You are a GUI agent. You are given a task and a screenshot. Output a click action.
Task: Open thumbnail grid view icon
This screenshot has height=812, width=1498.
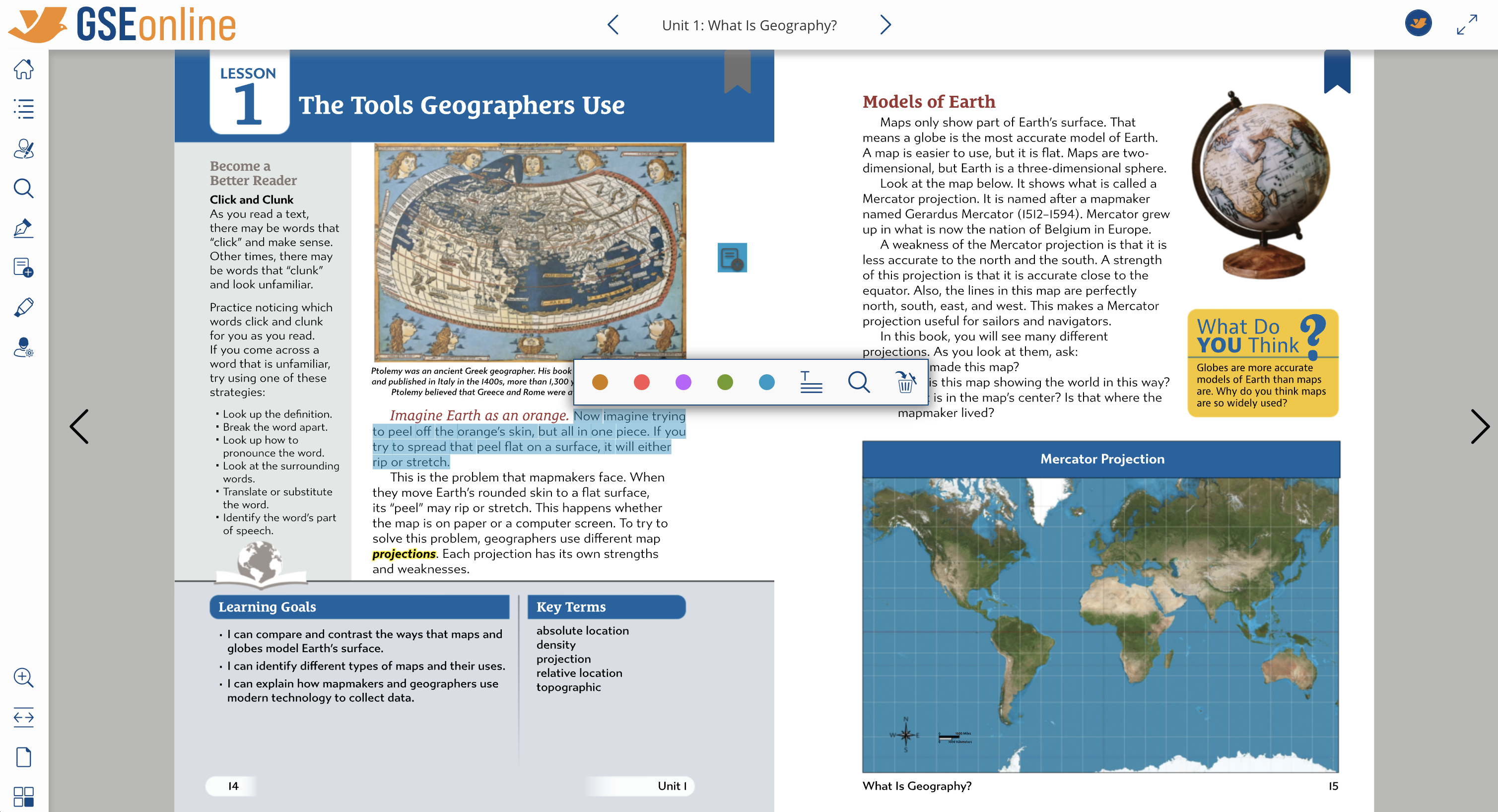24,797
